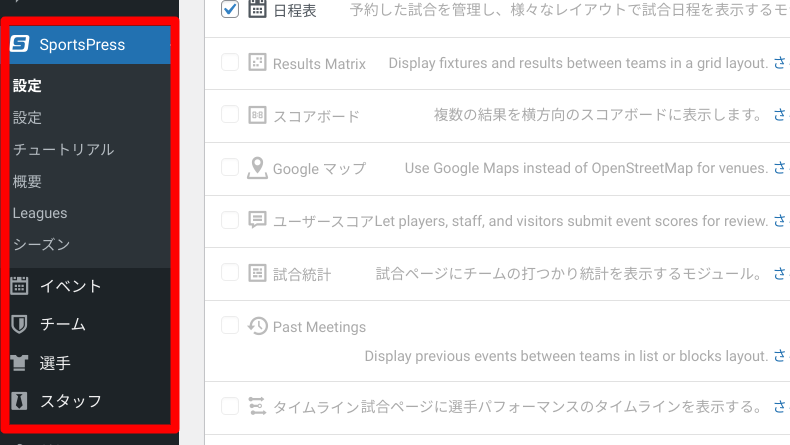
Task: Click the 試合統計 stats icon
Action: tap(257, 273)
